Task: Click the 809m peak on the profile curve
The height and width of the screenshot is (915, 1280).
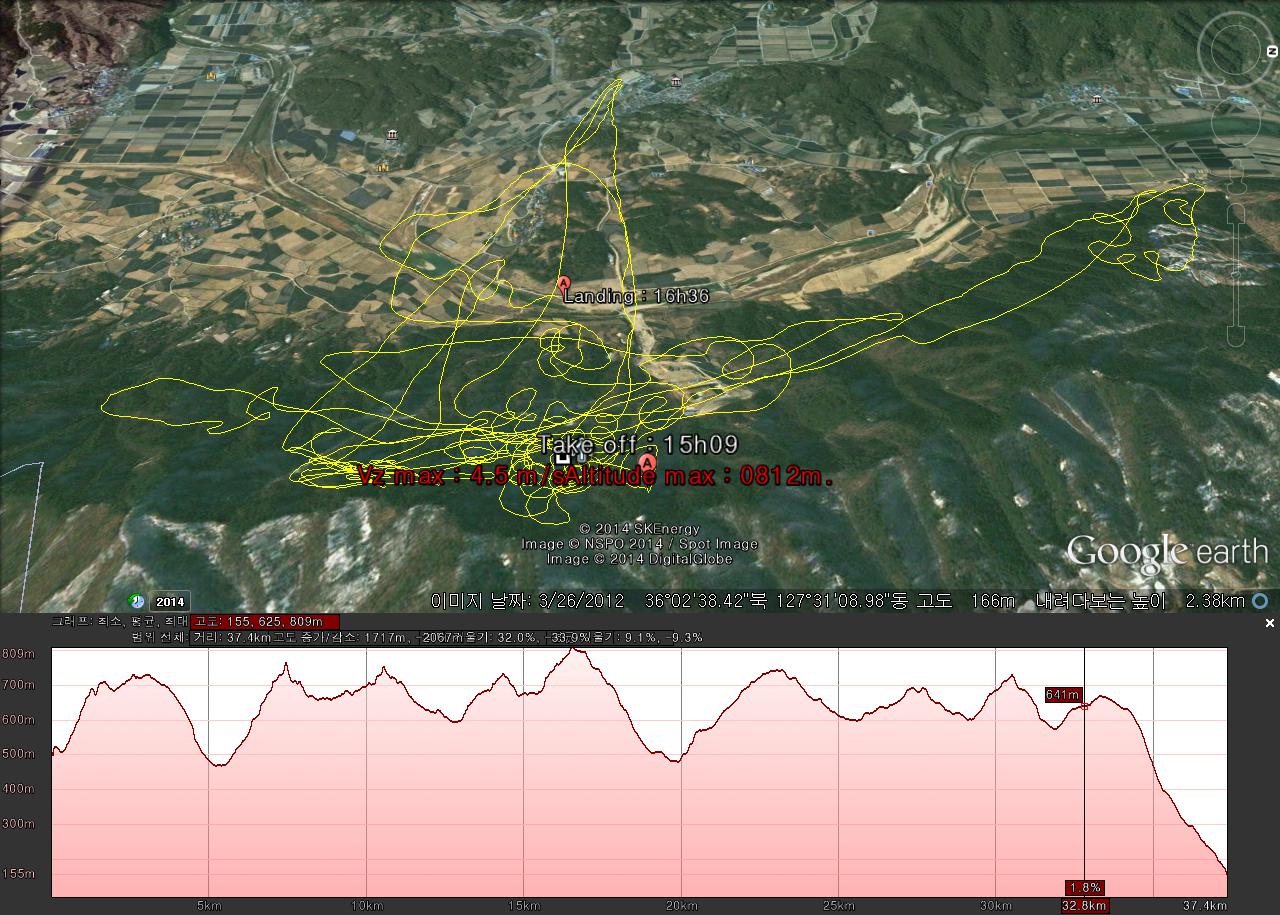Action: 574,650
